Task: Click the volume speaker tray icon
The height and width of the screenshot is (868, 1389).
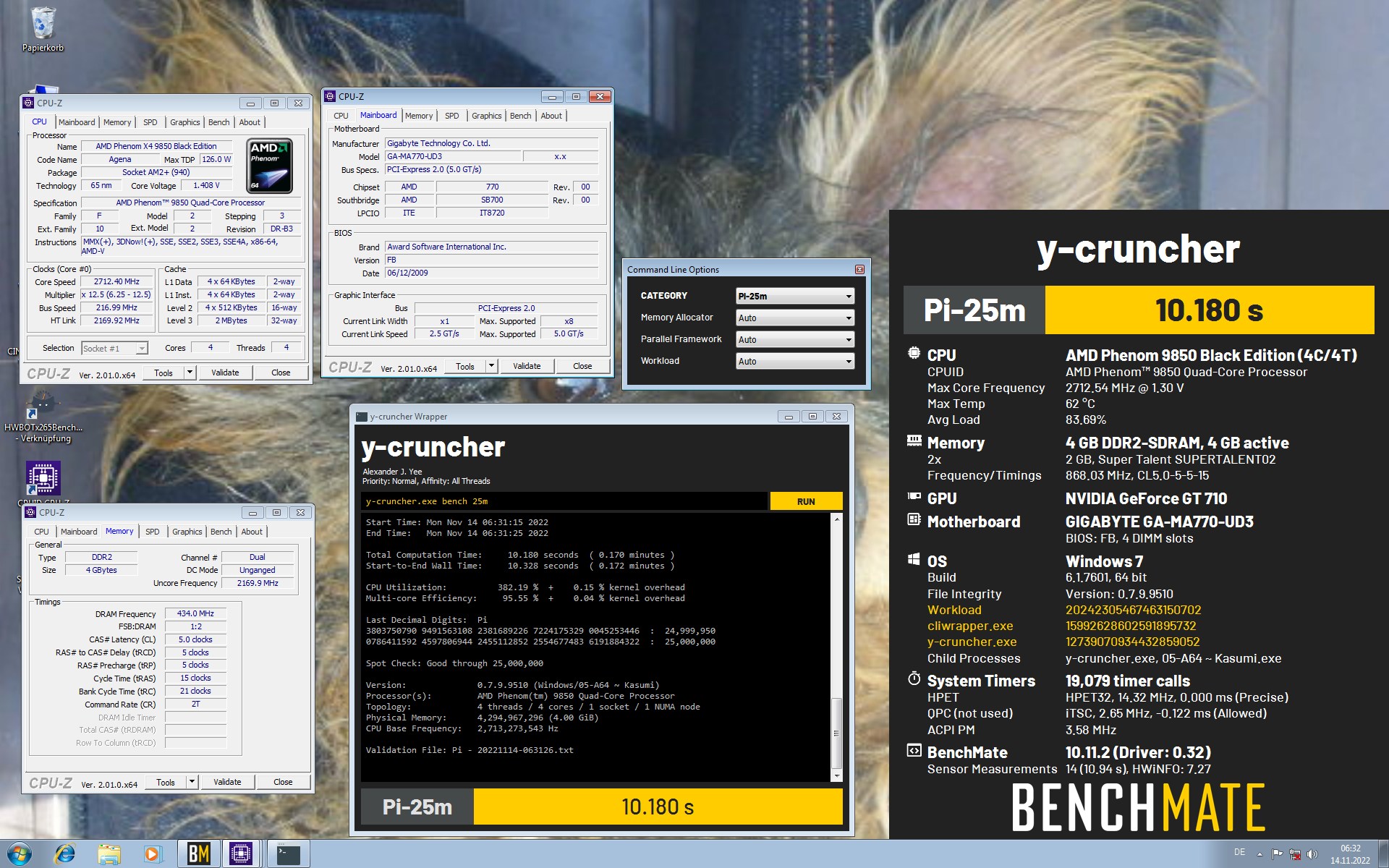Action: click(1312, 854)
